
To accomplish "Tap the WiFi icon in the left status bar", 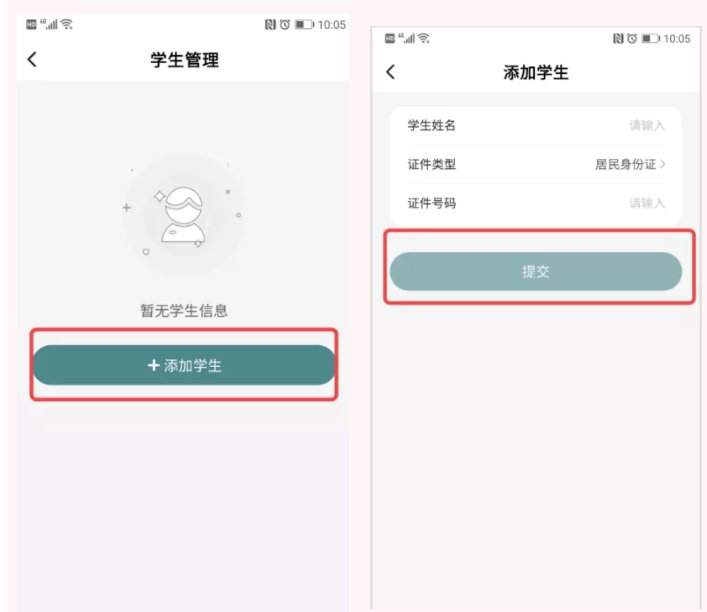I will click(67, 24).
